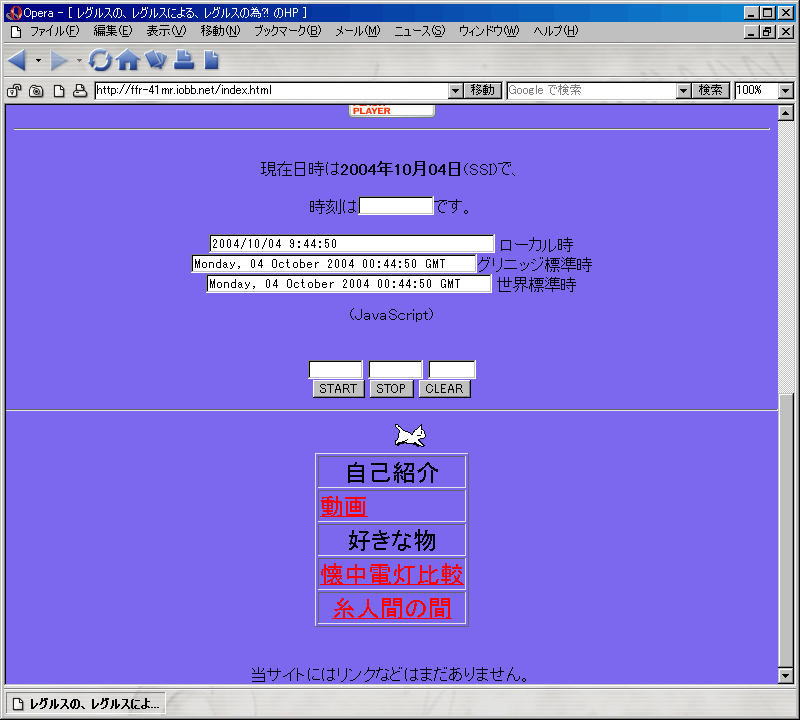Open the 編集(E) menu
800x720 pixels.
point(113,31)
